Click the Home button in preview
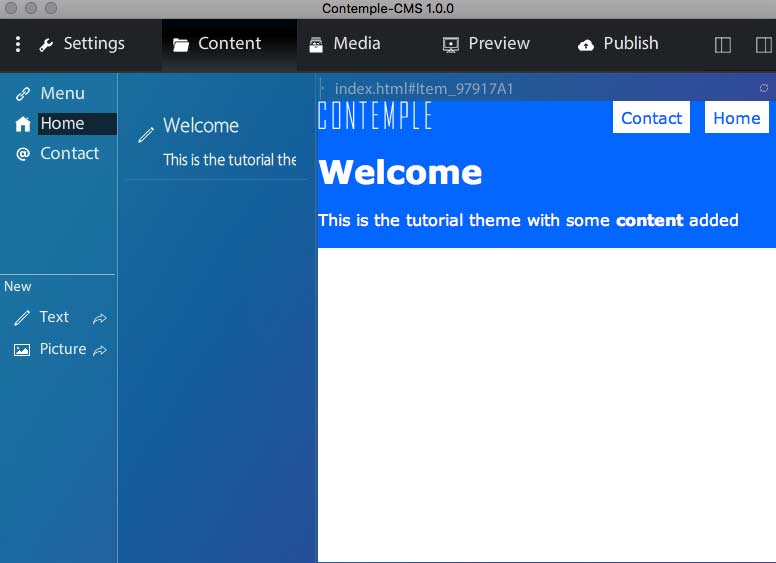 [736, 118]
